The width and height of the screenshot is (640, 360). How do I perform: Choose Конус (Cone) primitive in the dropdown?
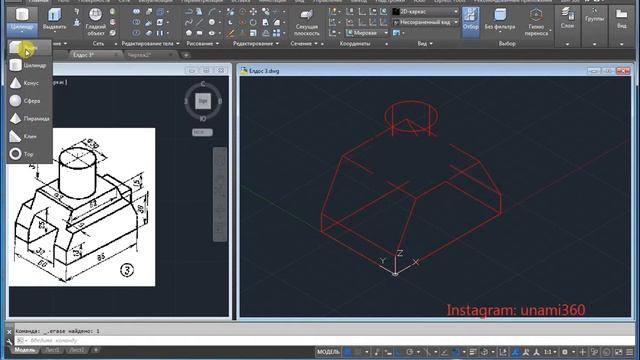pos(29,83)
